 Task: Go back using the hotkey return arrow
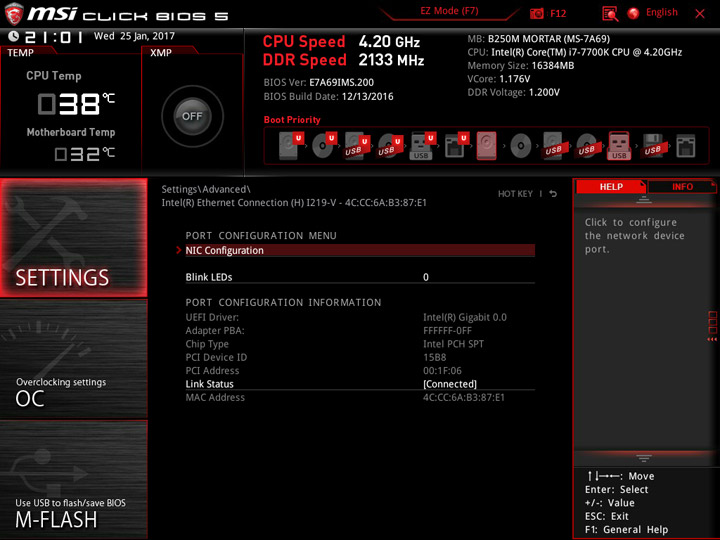[x=553, y=194]
